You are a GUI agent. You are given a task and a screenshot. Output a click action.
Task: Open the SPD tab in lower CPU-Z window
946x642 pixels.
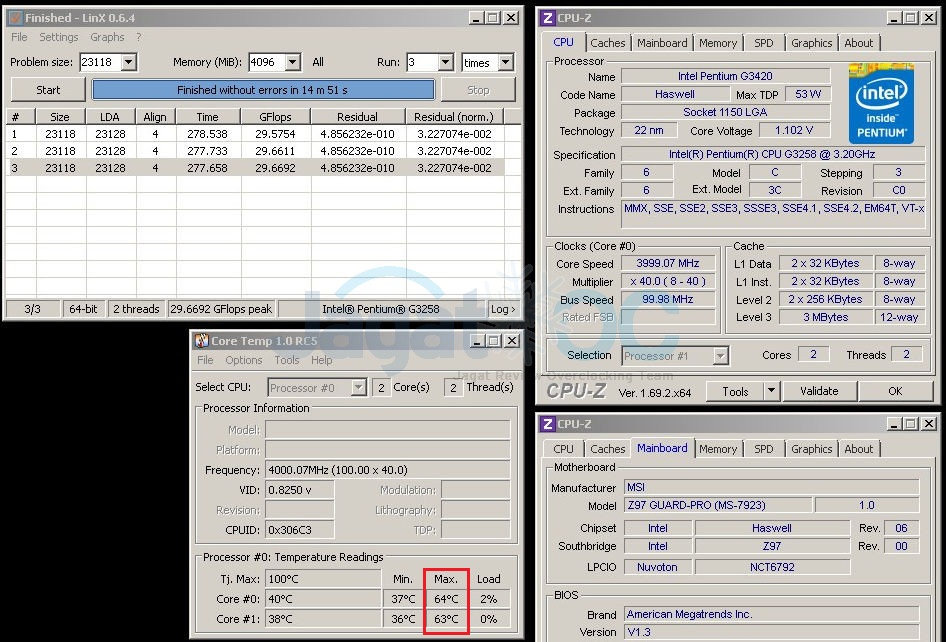pos(763,449)
